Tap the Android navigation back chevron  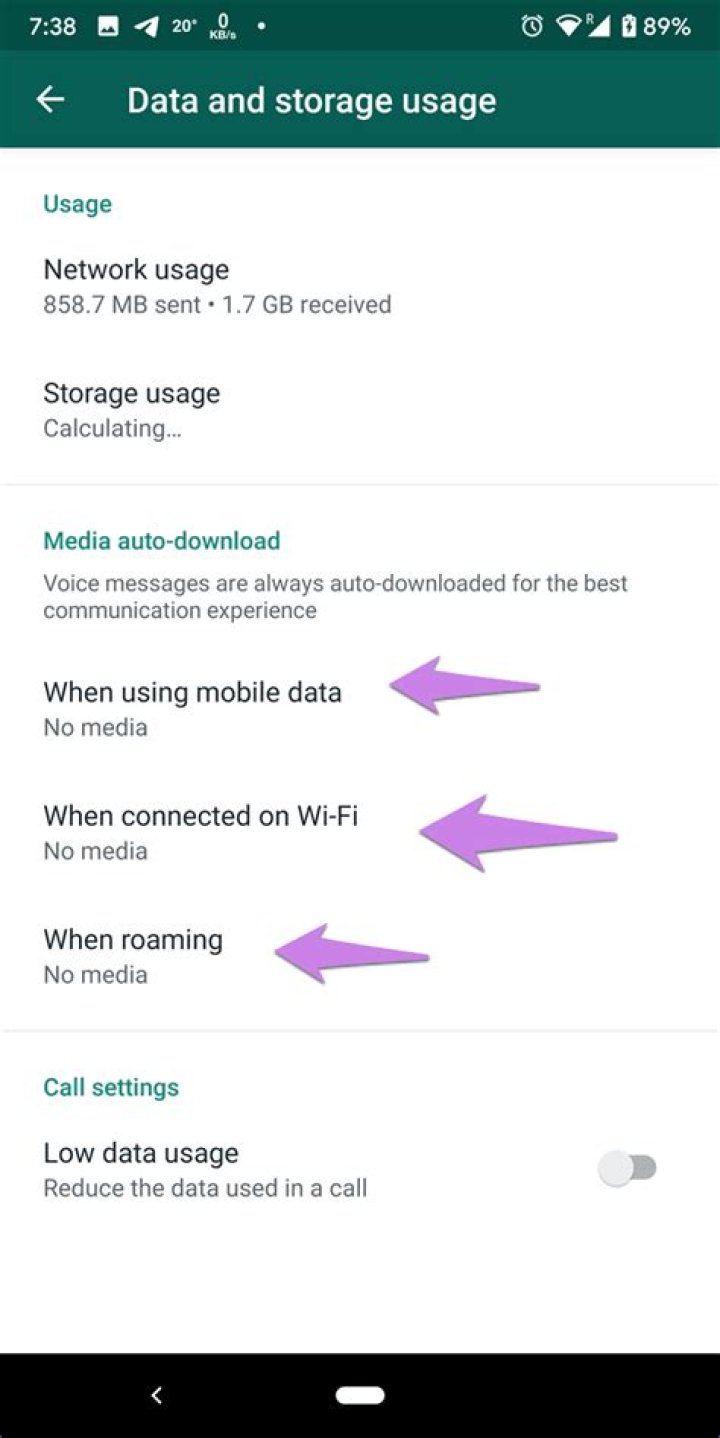point(156,1395)
